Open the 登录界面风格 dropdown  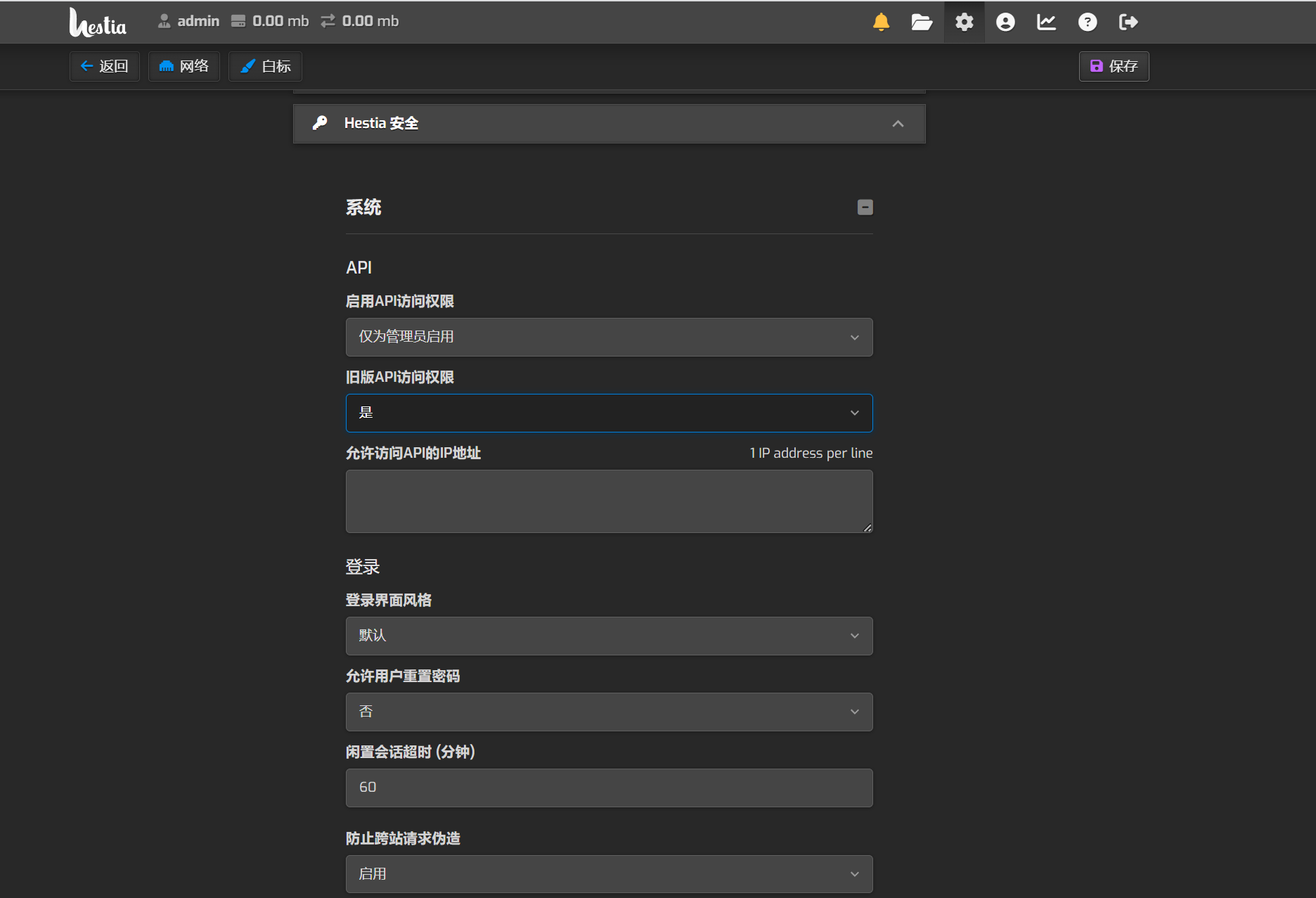pyautogui.click(x=609, y=636)
